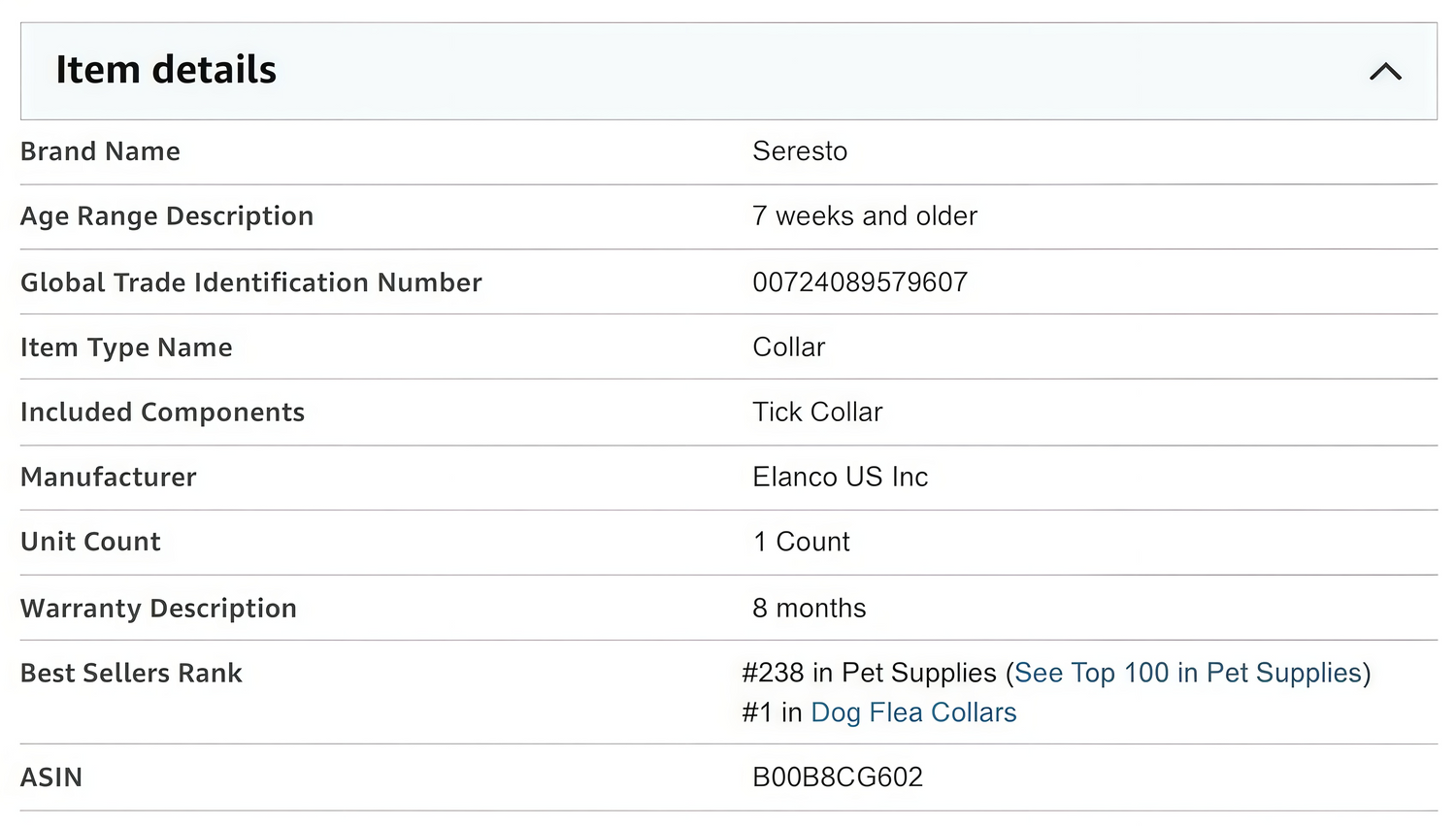Click the Elanco US Inc manufacturer value

(x=840, y=478)
